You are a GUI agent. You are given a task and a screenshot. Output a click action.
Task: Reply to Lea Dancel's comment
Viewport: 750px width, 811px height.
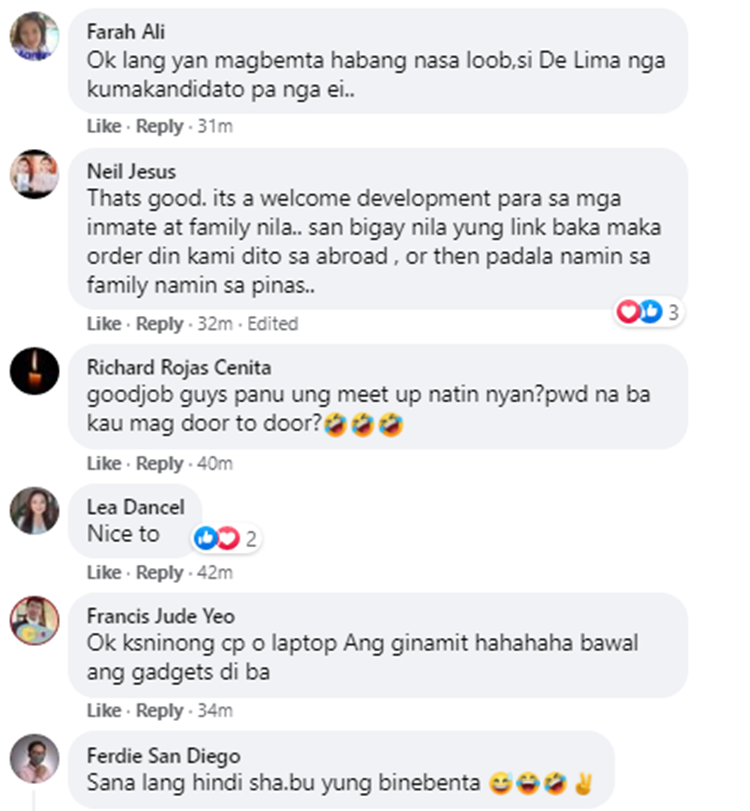(x=159, y=573)
